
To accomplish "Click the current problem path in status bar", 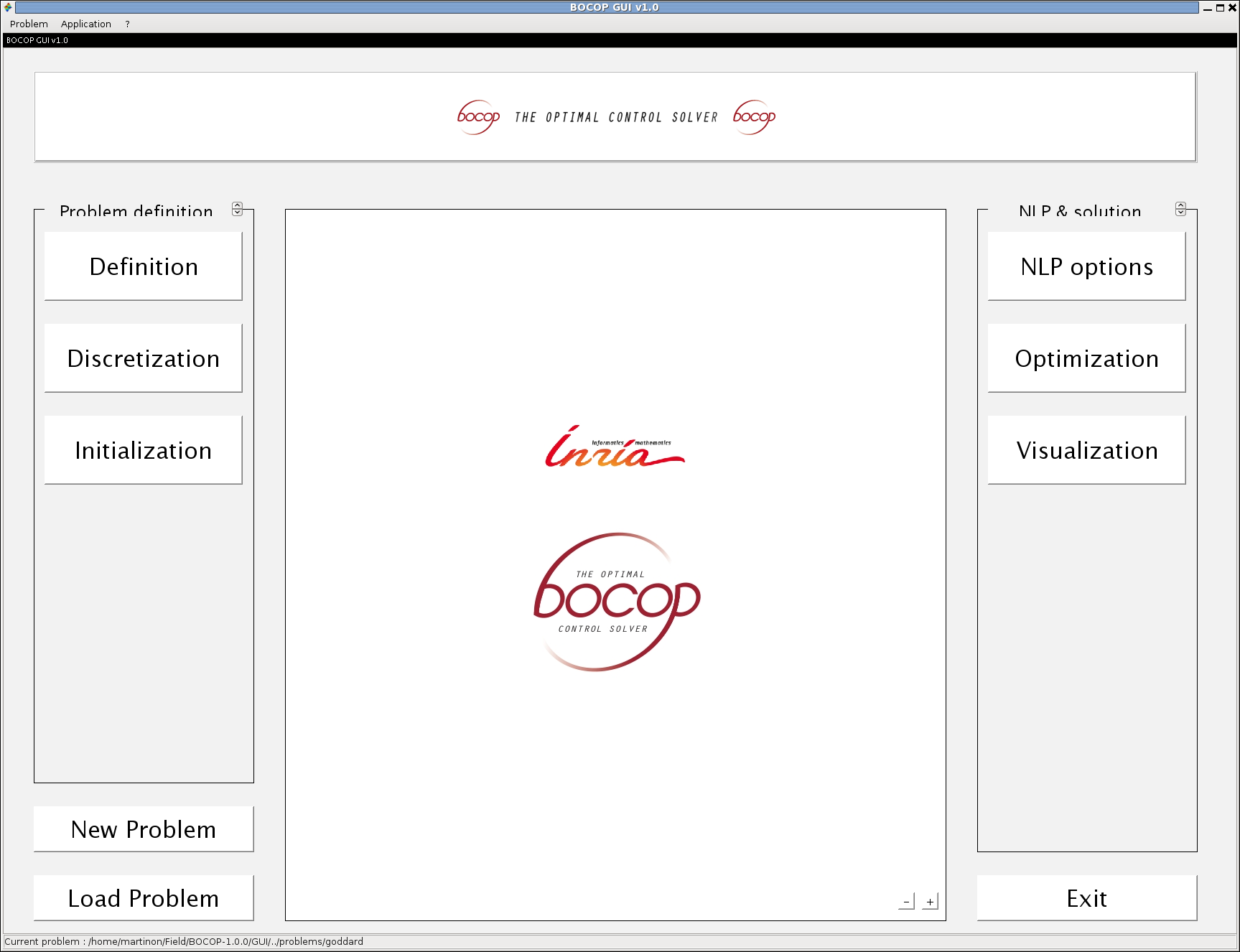I will [x=184, y=941].
